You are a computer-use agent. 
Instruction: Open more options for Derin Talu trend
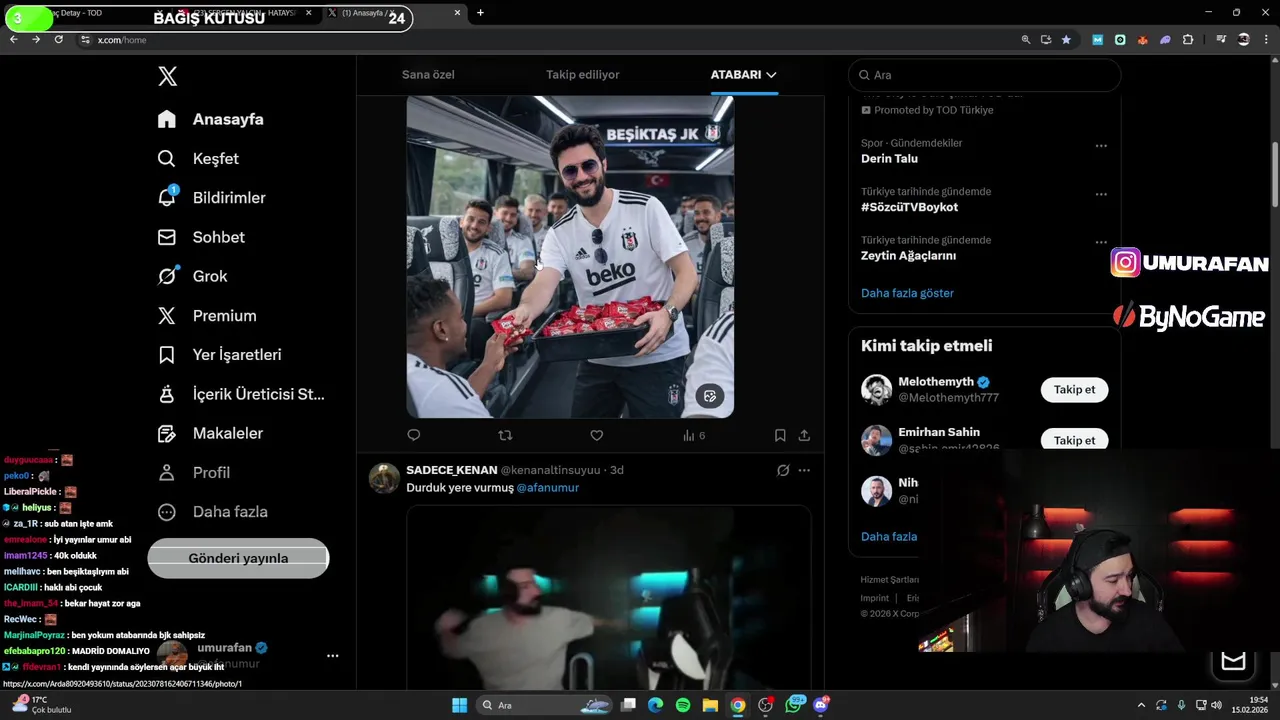tap(1101, 146)
